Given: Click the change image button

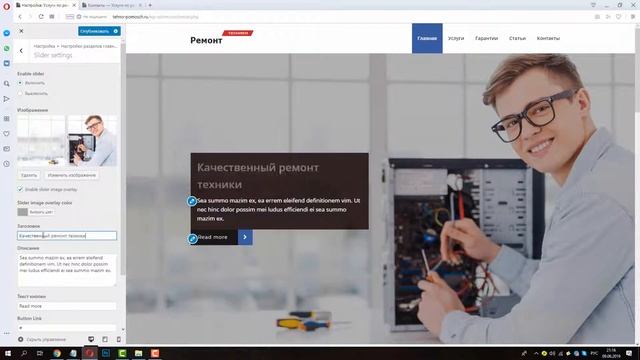Looking at the screenshot, I should coord(71,175).
